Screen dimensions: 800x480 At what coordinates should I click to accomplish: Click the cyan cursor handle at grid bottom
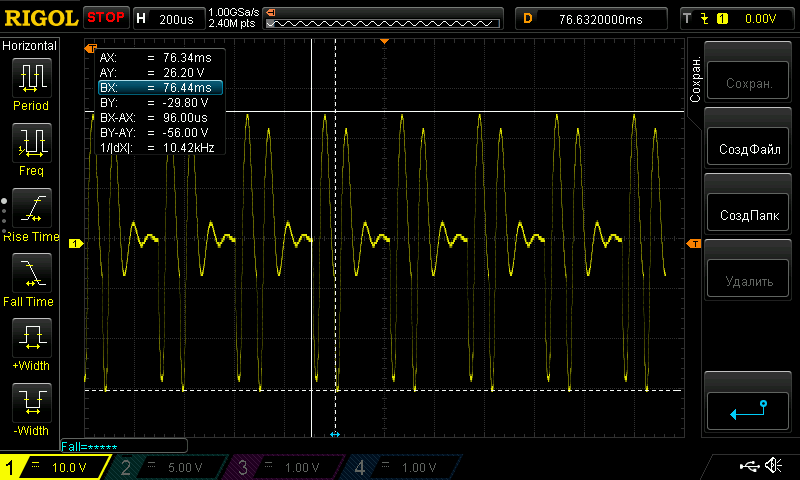pos(335,435)
